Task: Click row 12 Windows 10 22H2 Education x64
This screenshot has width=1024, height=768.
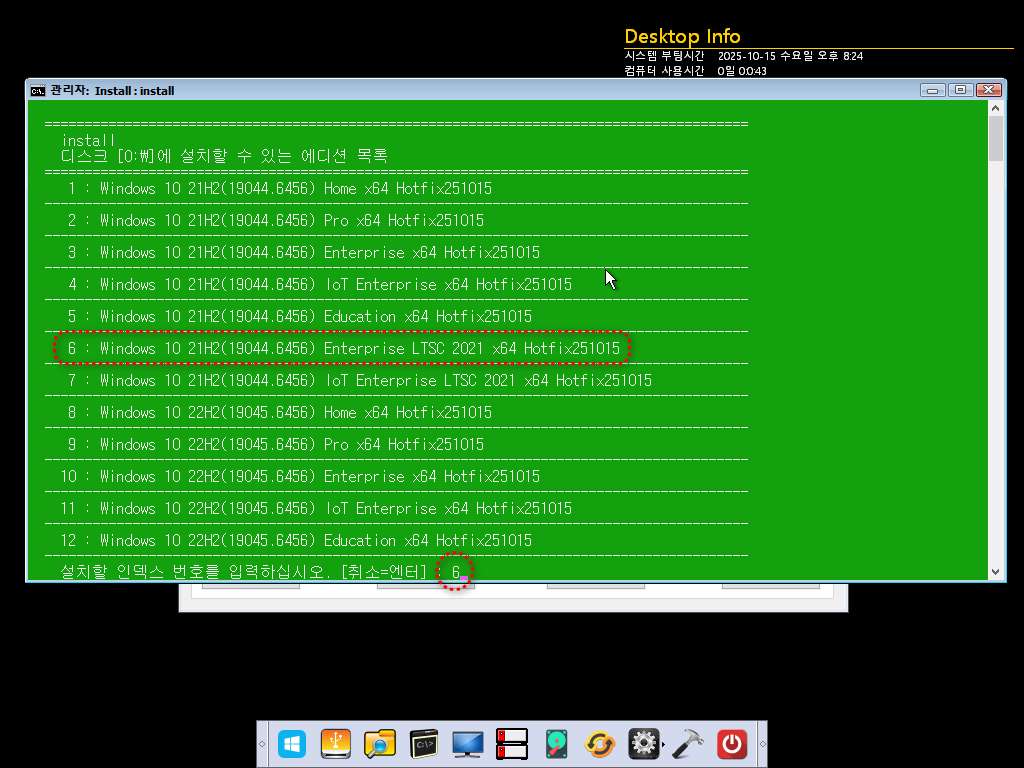Action: (296, 541)
